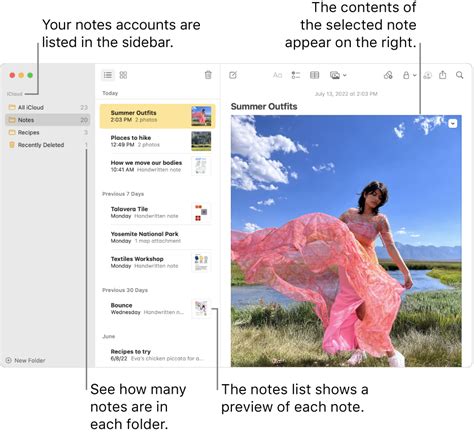Viewport: 474px width, 436px height.
Task: Click the New Folder button
Action: click(25, 360)
